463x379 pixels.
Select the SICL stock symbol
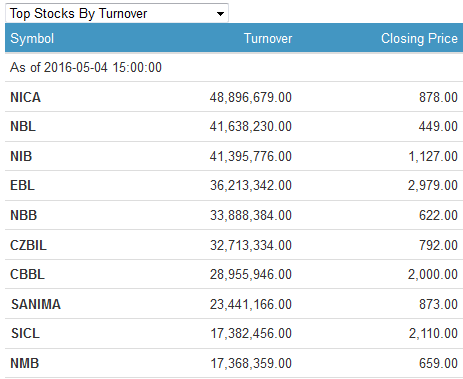(25, 333)
